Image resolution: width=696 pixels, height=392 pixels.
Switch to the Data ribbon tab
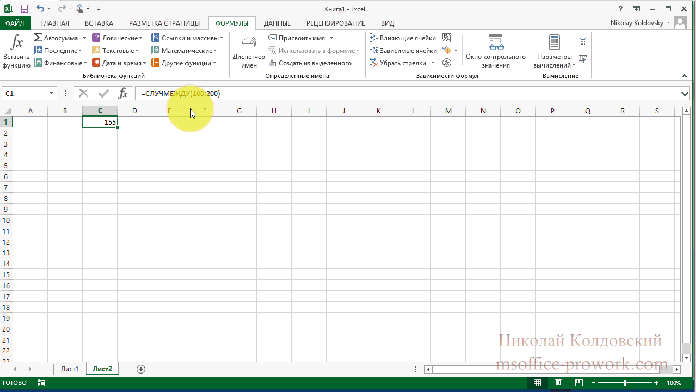[277, 23]
